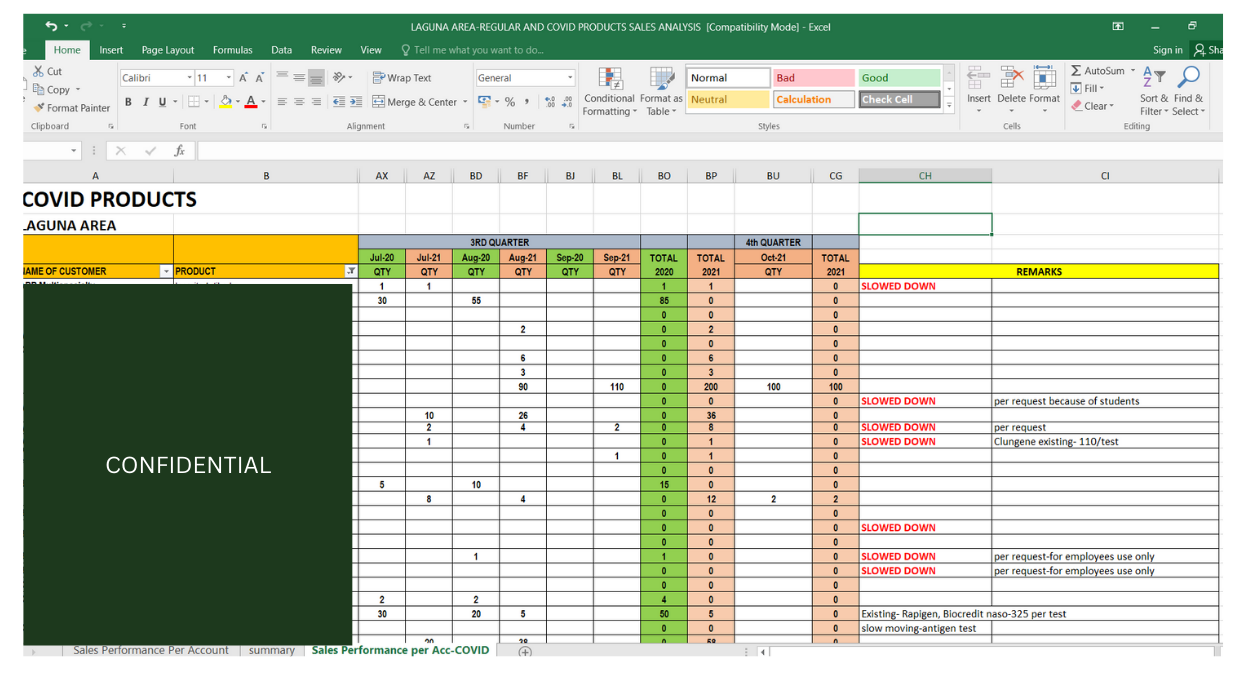This screenshot has height=675, width=1237.
Task: Open Format as Table gallery
Action: coord(661,92)
